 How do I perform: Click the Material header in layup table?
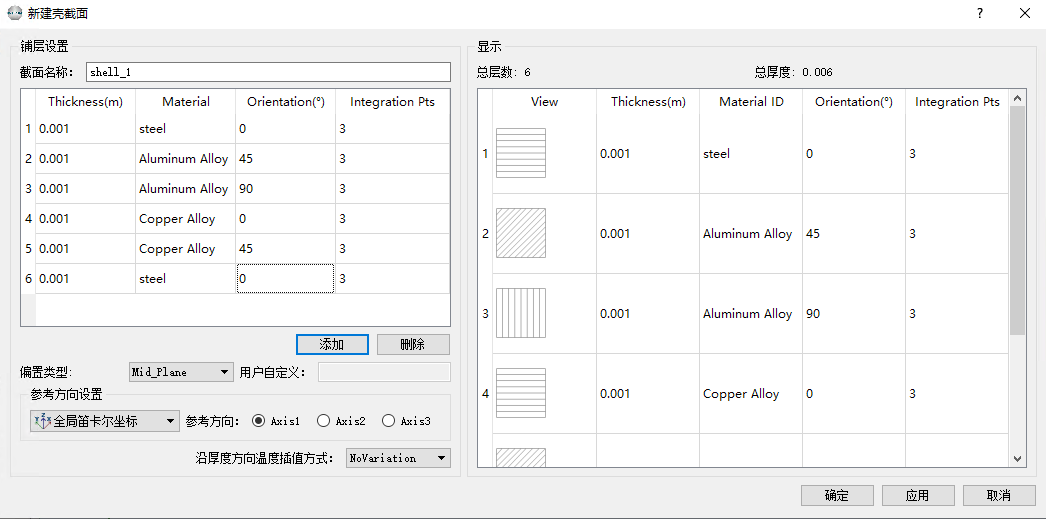[x=185, y=101]
